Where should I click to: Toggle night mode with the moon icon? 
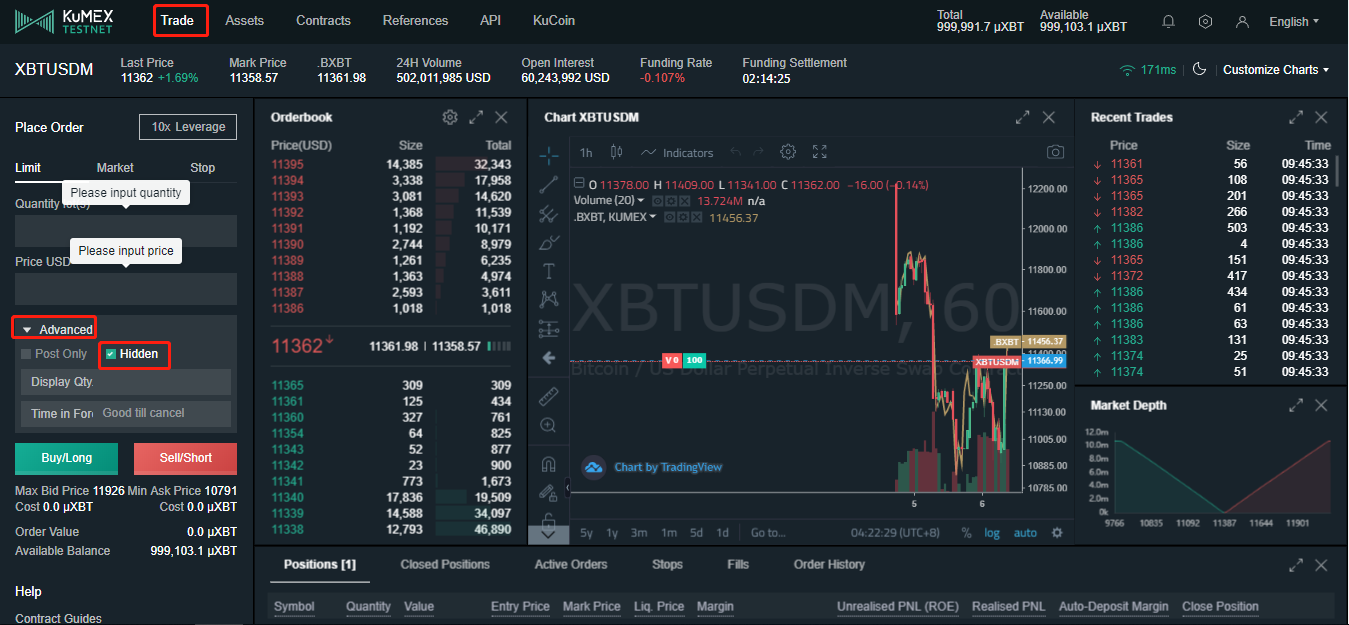click(1199, 69)
